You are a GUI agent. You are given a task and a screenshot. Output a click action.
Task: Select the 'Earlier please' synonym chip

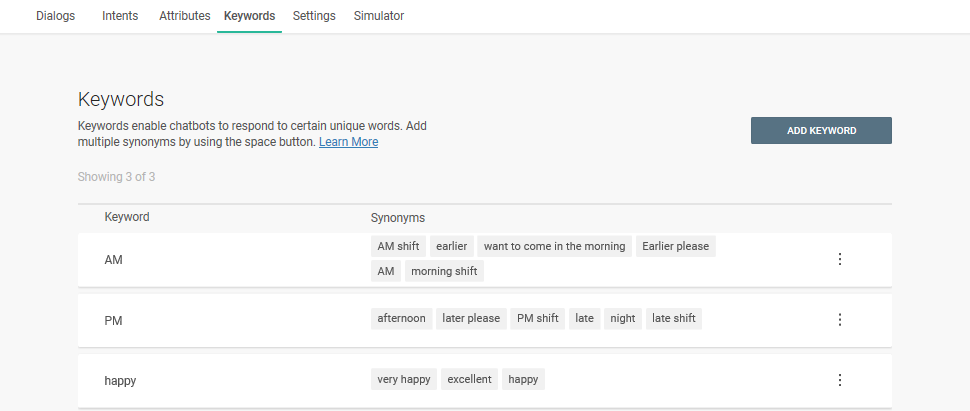coord(676,246)
